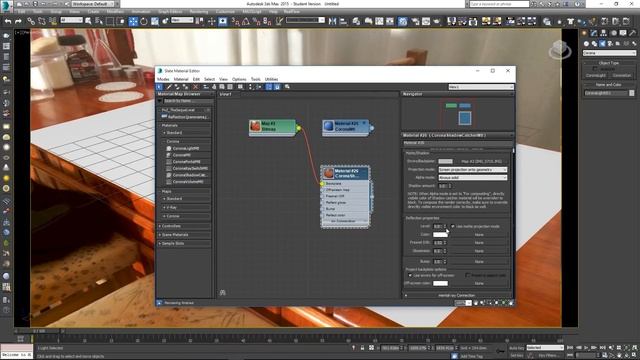The image size is (640, 360).
Task: Open the Align tool in main toolbar
Action: click(x=343, y=21)
